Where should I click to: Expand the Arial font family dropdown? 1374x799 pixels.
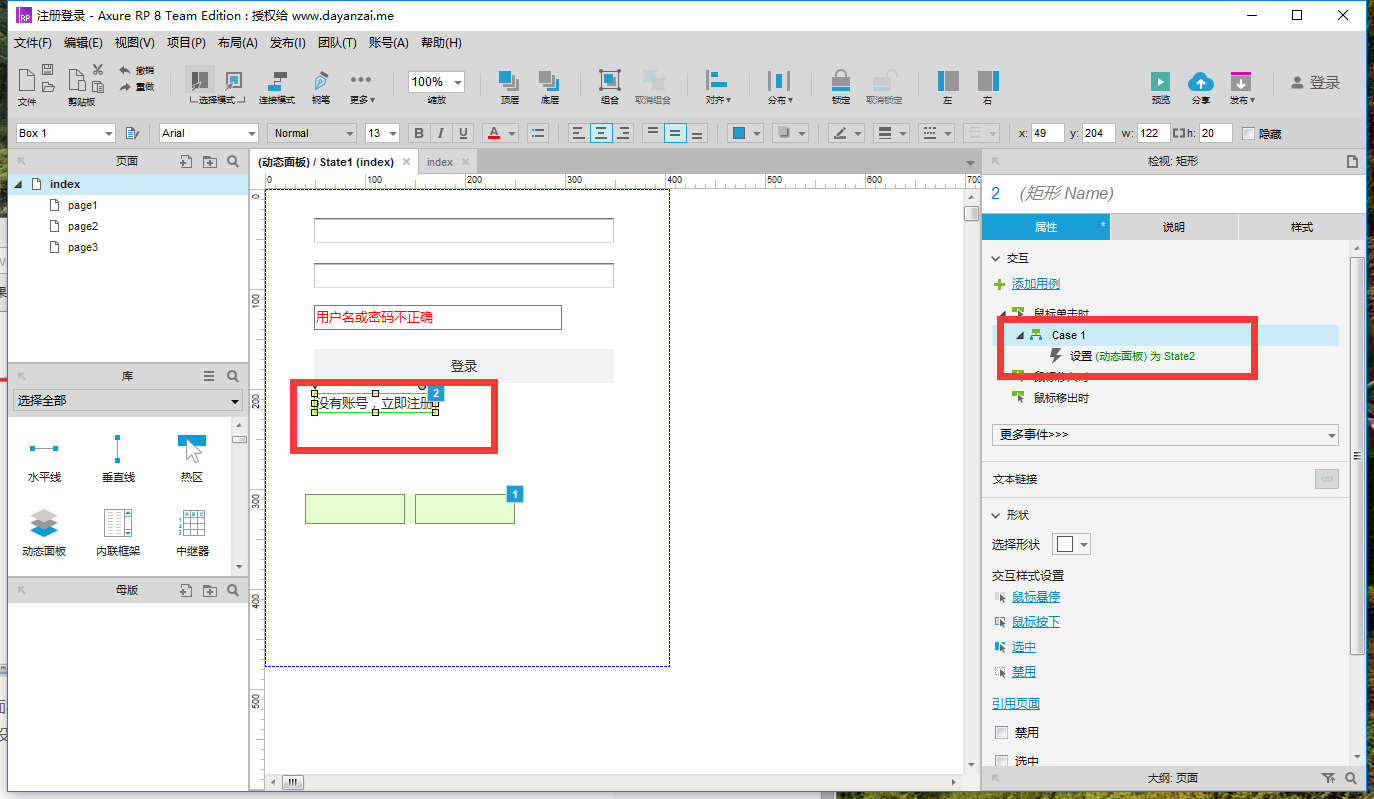tap(209, 133)
